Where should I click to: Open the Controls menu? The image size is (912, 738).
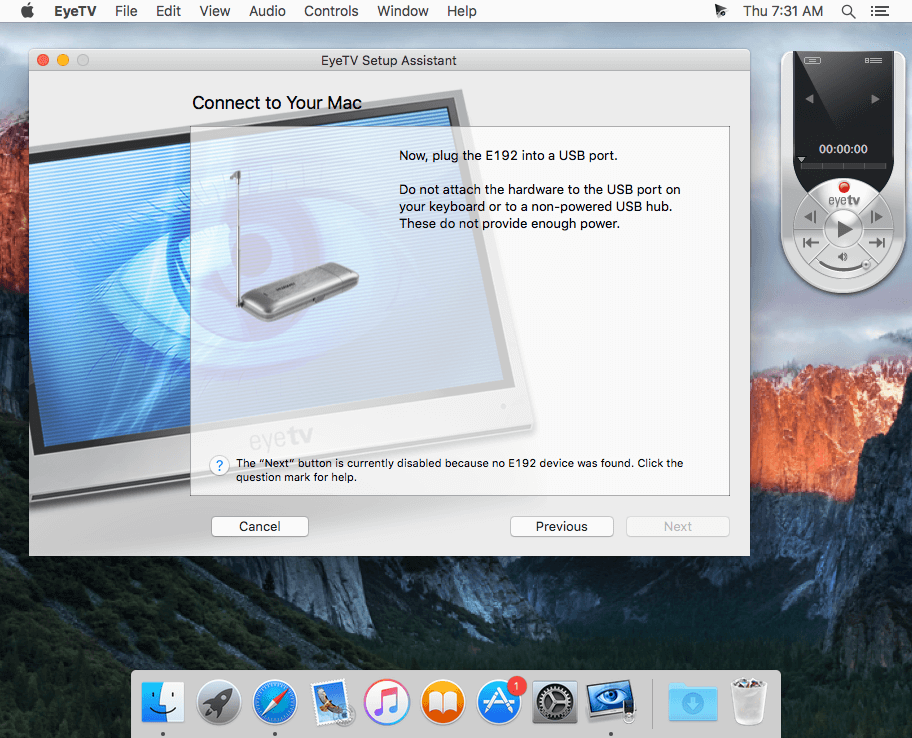click(x=331, y=11)
